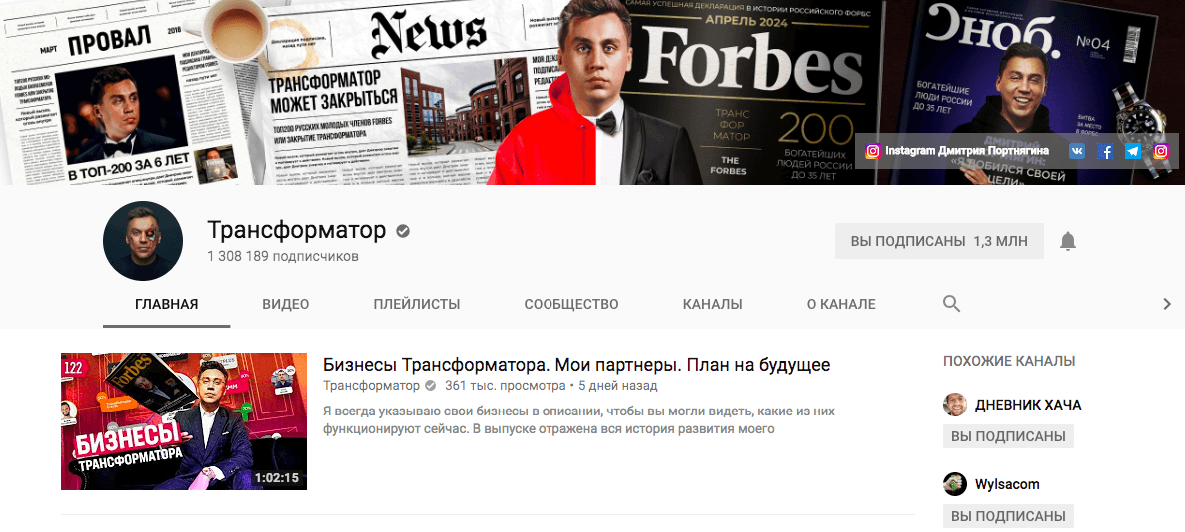Click the 1:02:15 duration badge on the thumbnail

coord(277,478)
